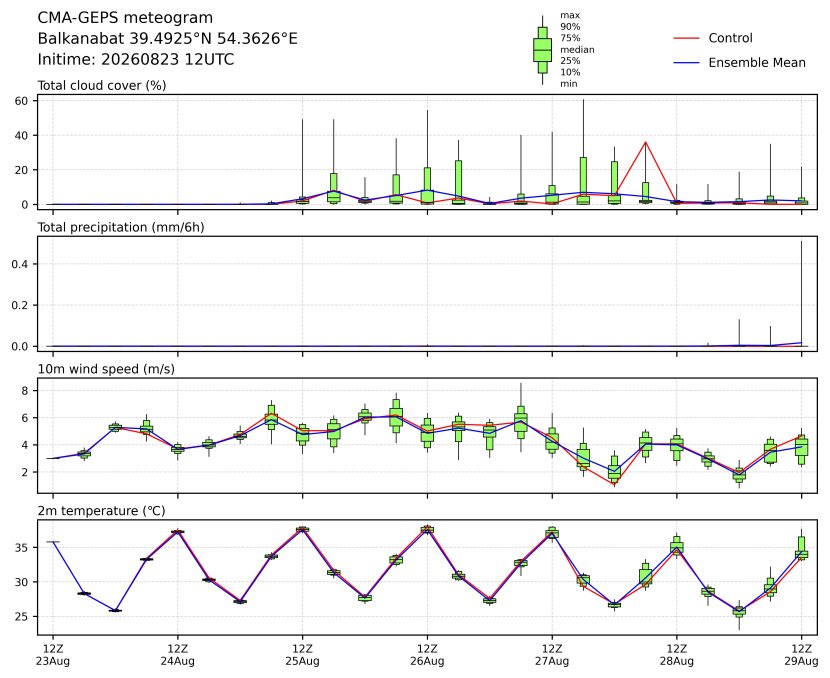The width and height of the screenshot is (830, 678).
Task: Click the blue Ensemble Mean legend line sample
Action: coord(687,62)
